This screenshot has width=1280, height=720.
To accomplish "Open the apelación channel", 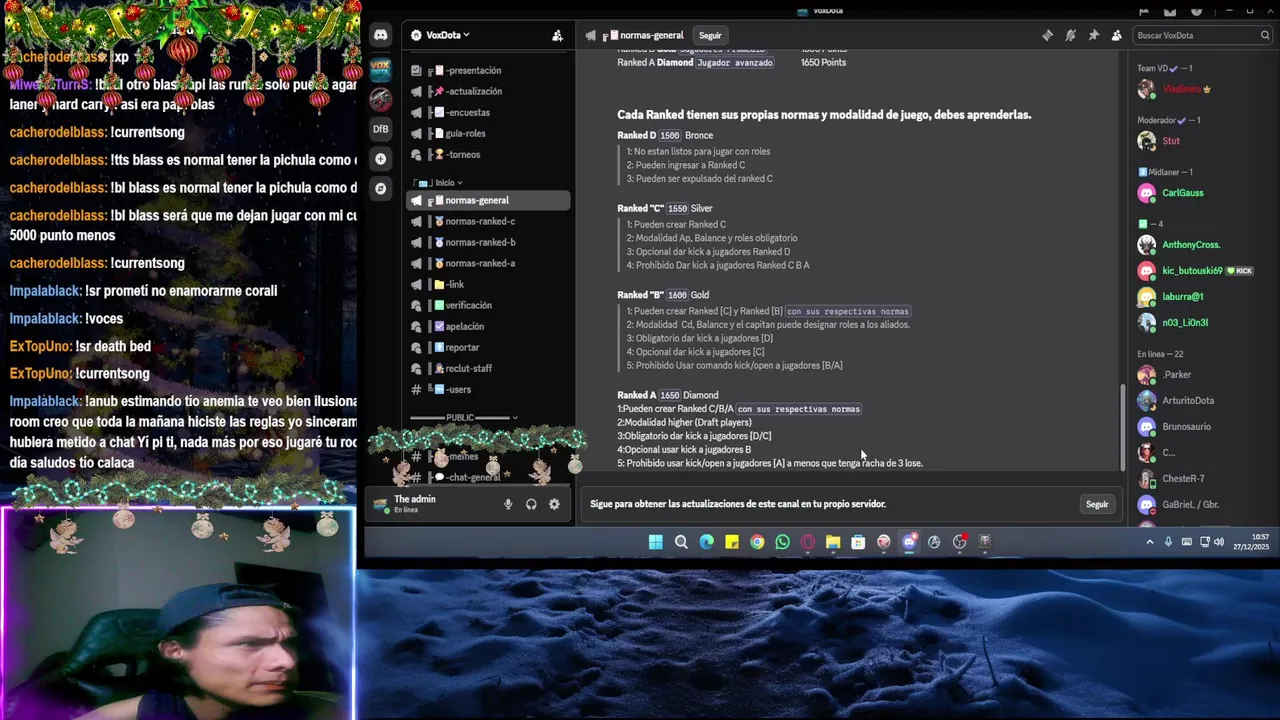I will [488, 326].
